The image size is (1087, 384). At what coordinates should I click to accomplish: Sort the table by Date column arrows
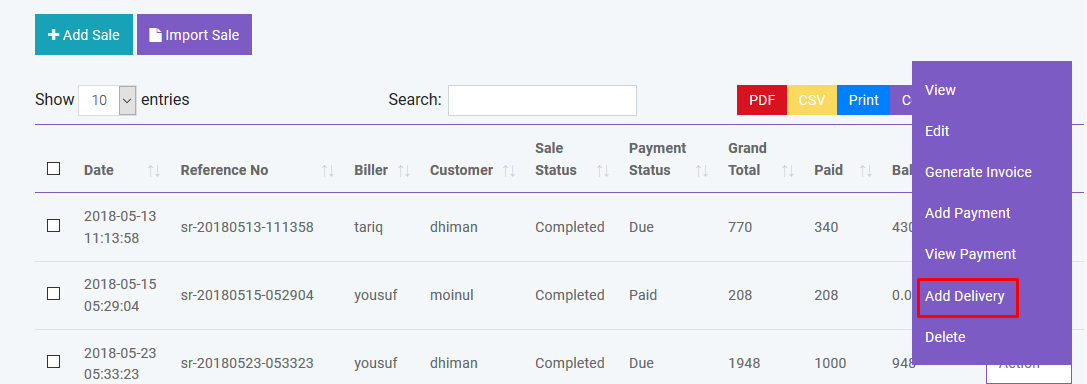click(x=154, y=171)
